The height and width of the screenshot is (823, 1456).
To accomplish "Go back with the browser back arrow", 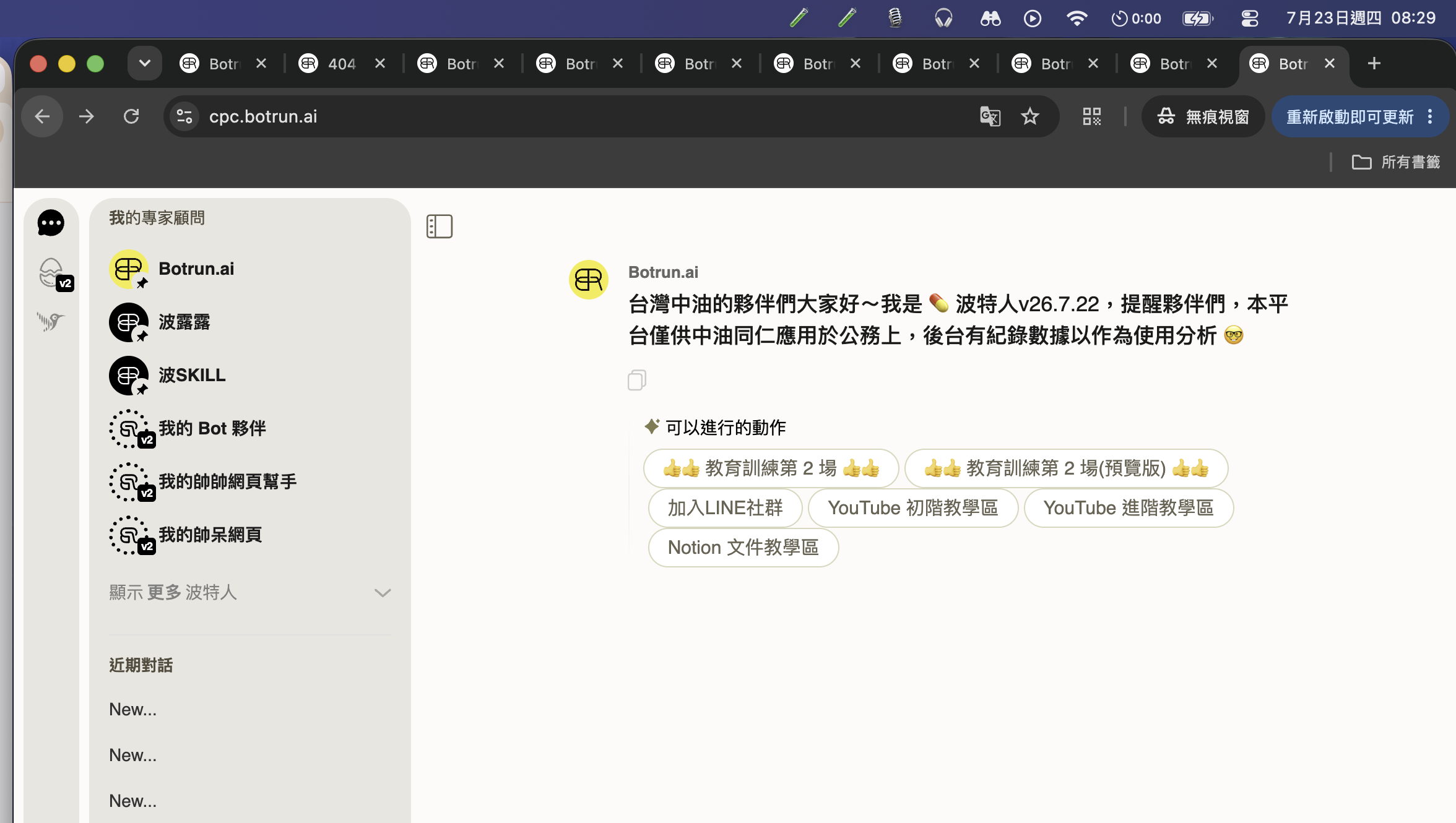I will point(42,116).
